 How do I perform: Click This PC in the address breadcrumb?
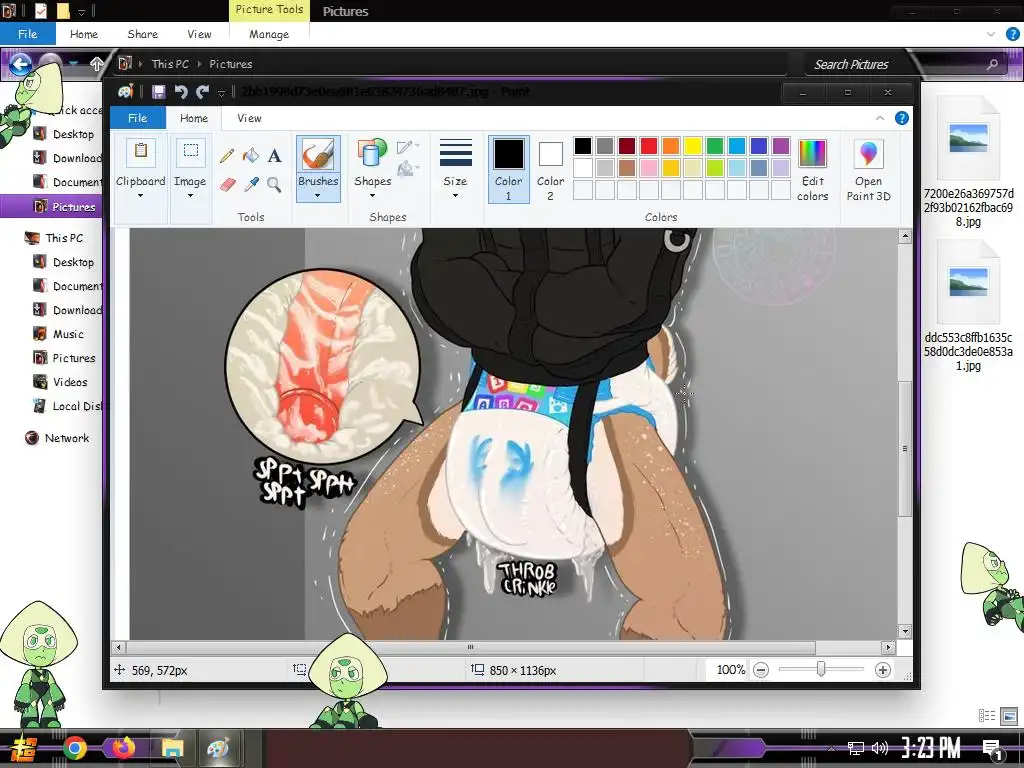click(170, 64)
